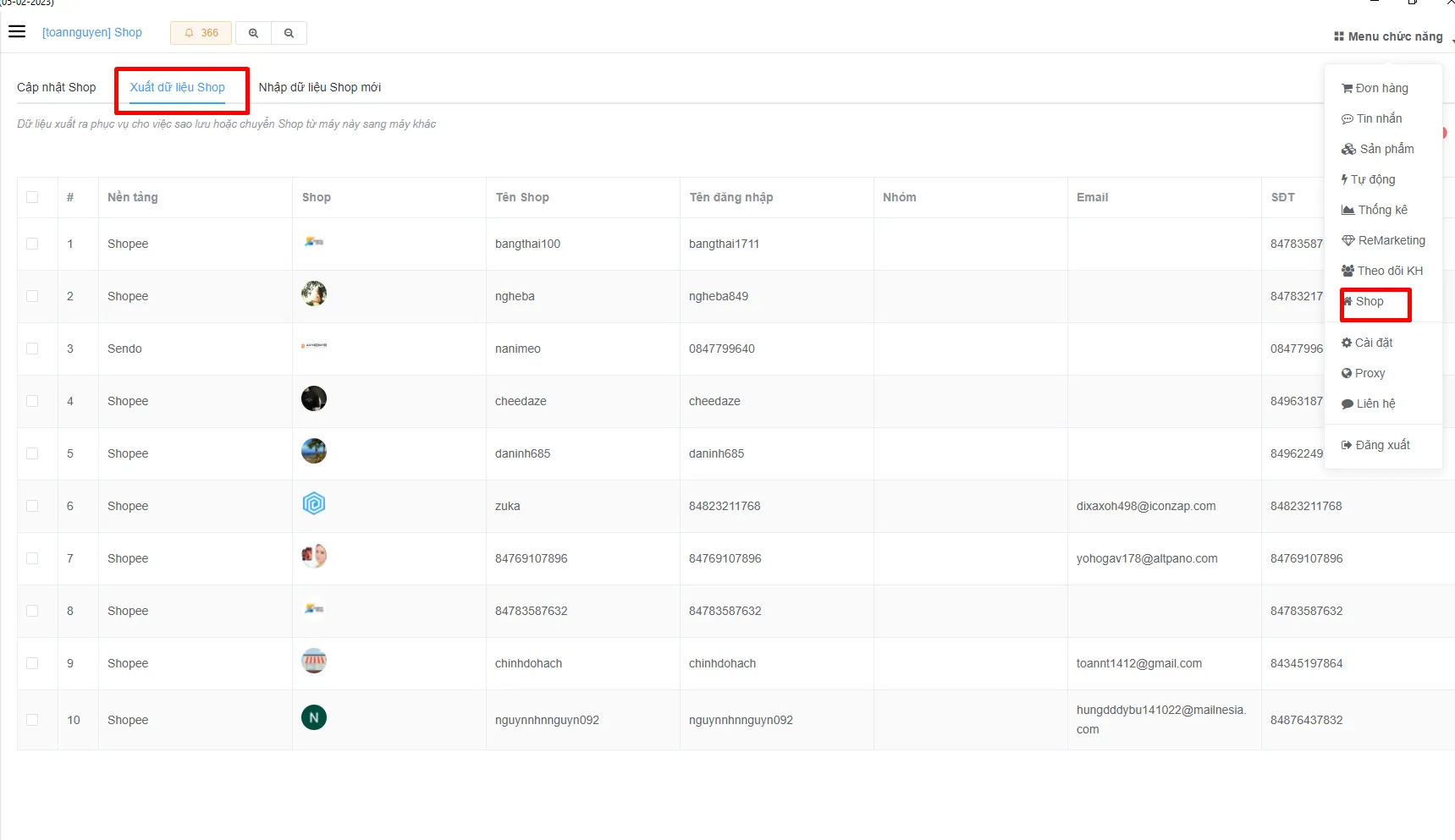Click the zoom in magnifier
Screen dimensions: 1455x840
[x=253, y=33]
